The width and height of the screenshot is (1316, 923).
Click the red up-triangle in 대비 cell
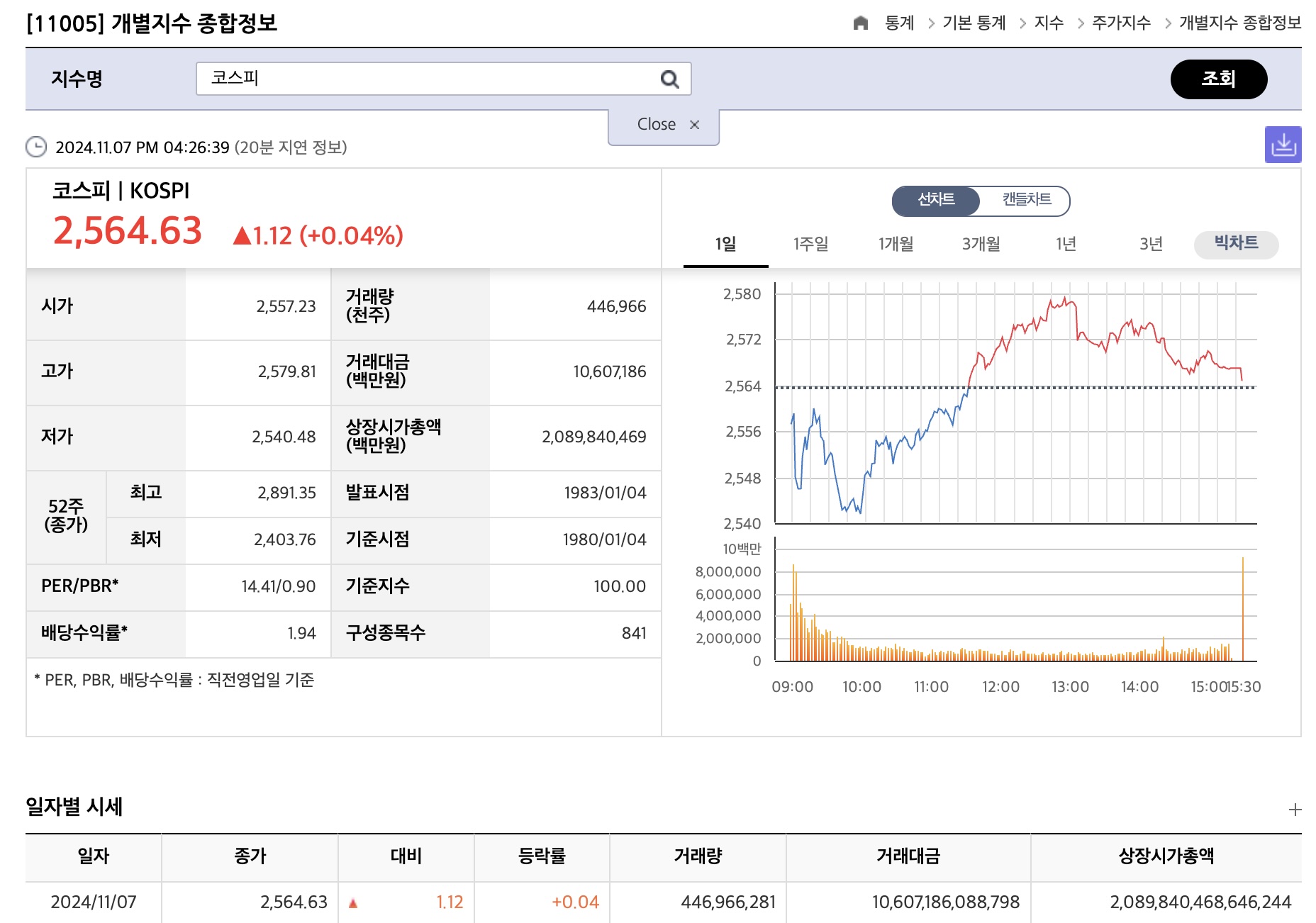click(353, 903)
